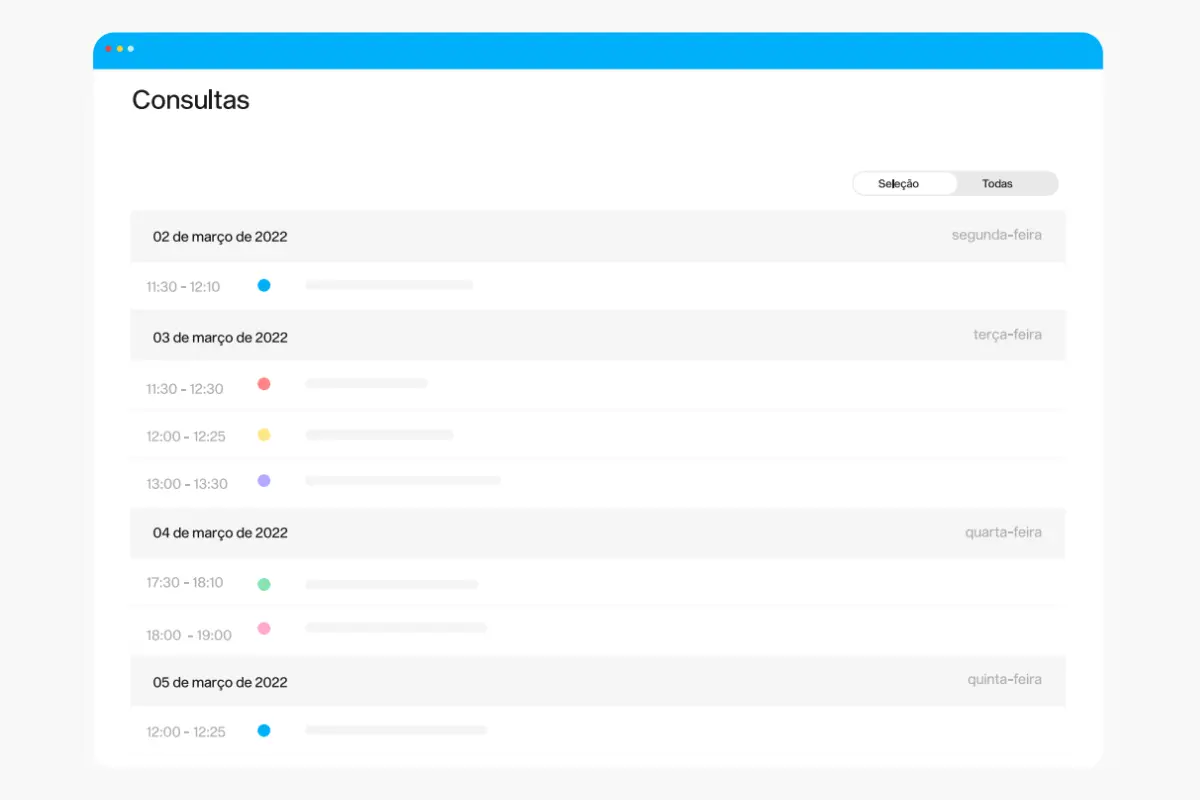This screenshot has width=1200, height=800.
Task: Click the 18:00 - 19:00 time label
Action: point(189,635)
